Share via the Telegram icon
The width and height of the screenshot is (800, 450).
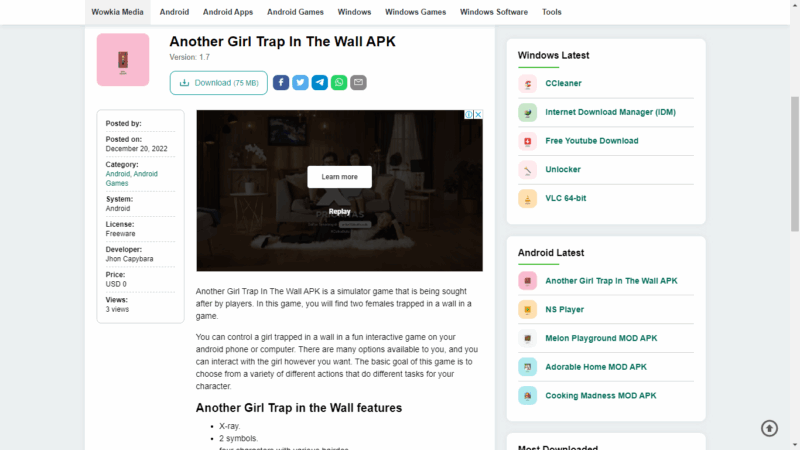pyautogui.click(x=319, y=83)
